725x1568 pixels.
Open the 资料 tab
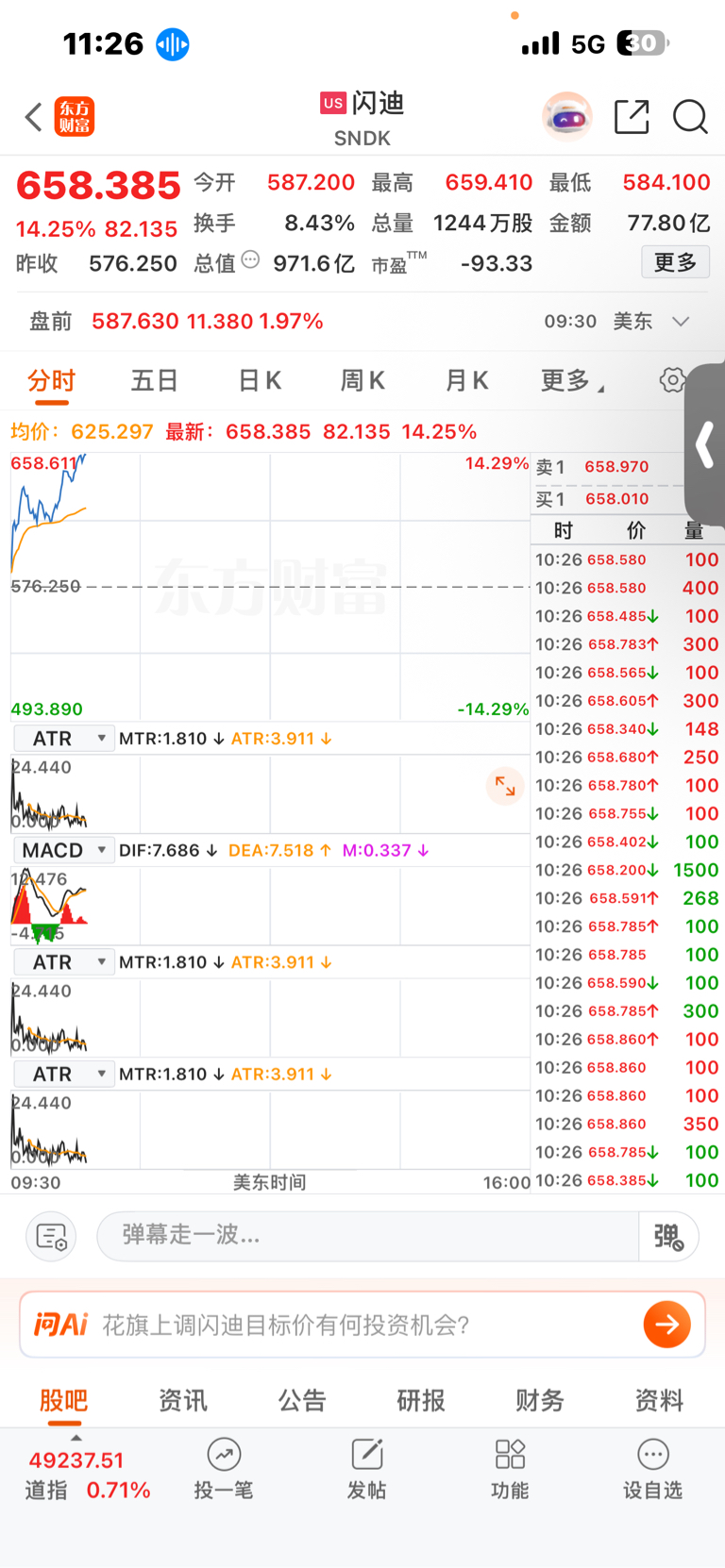point(659,1400)
